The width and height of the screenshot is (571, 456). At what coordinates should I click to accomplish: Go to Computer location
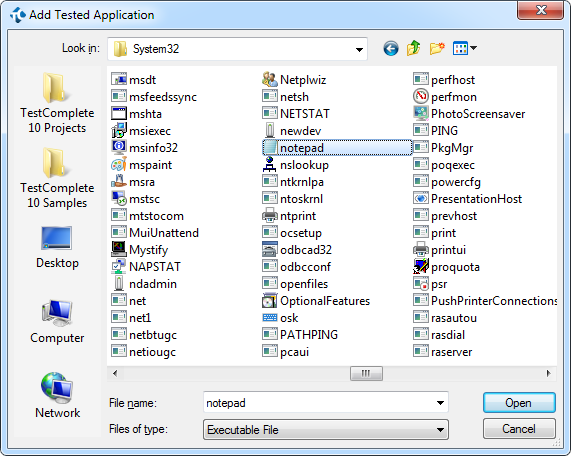pyautogui.click(x=57, y=322)
